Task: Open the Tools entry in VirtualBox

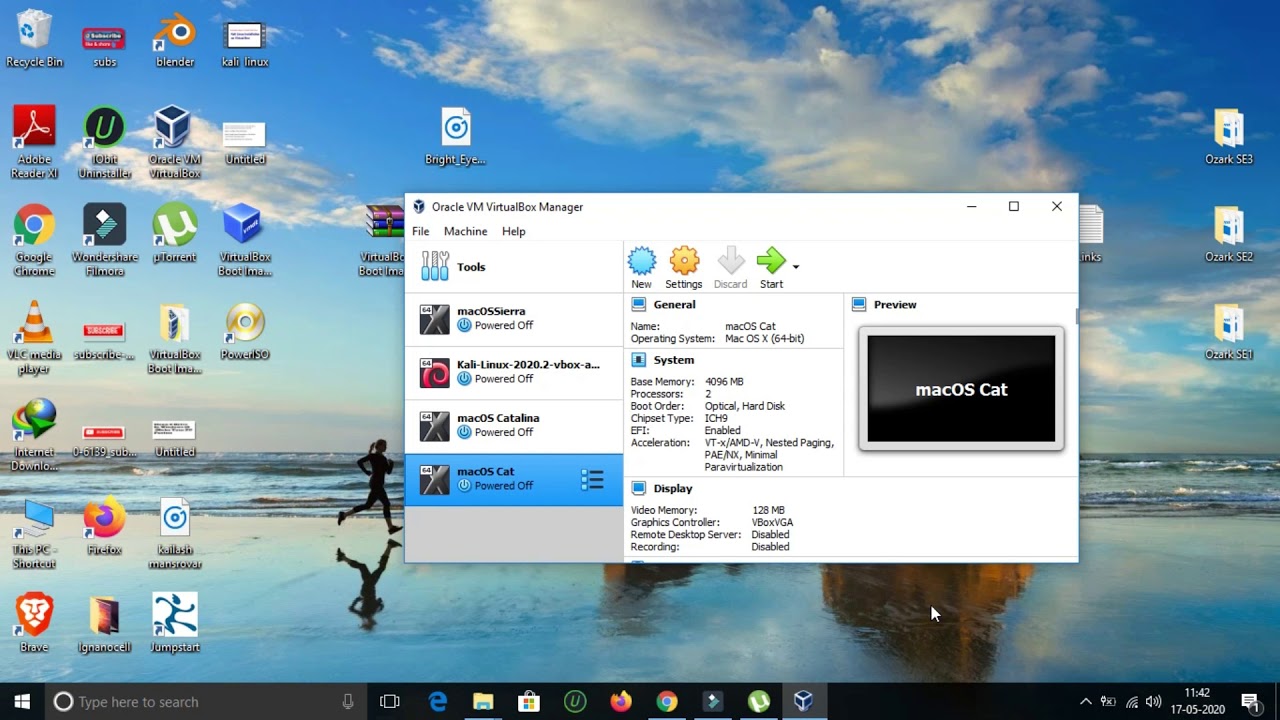Action: (x=514, y=267)
